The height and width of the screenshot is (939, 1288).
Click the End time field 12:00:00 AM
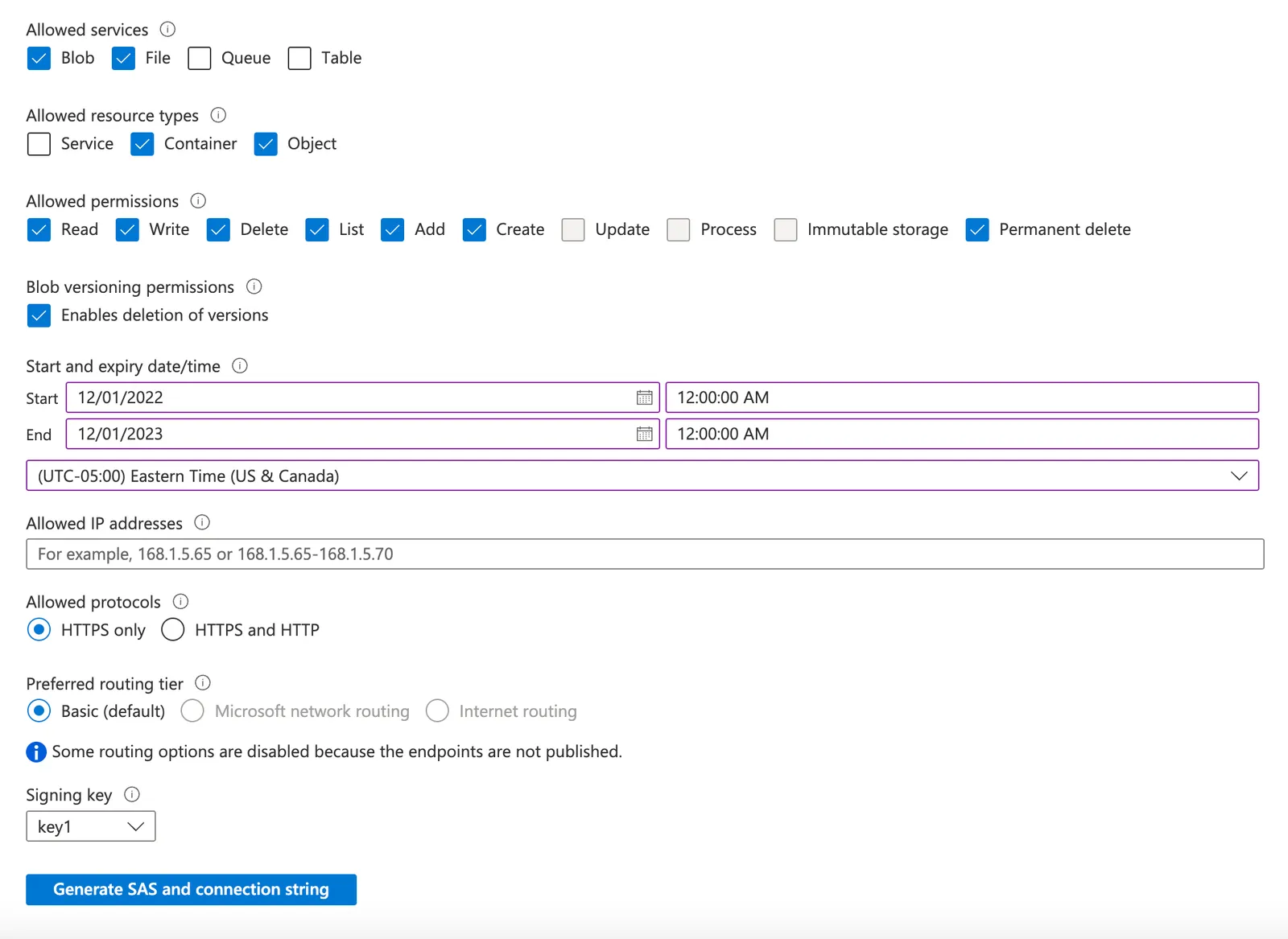(962, 434)
